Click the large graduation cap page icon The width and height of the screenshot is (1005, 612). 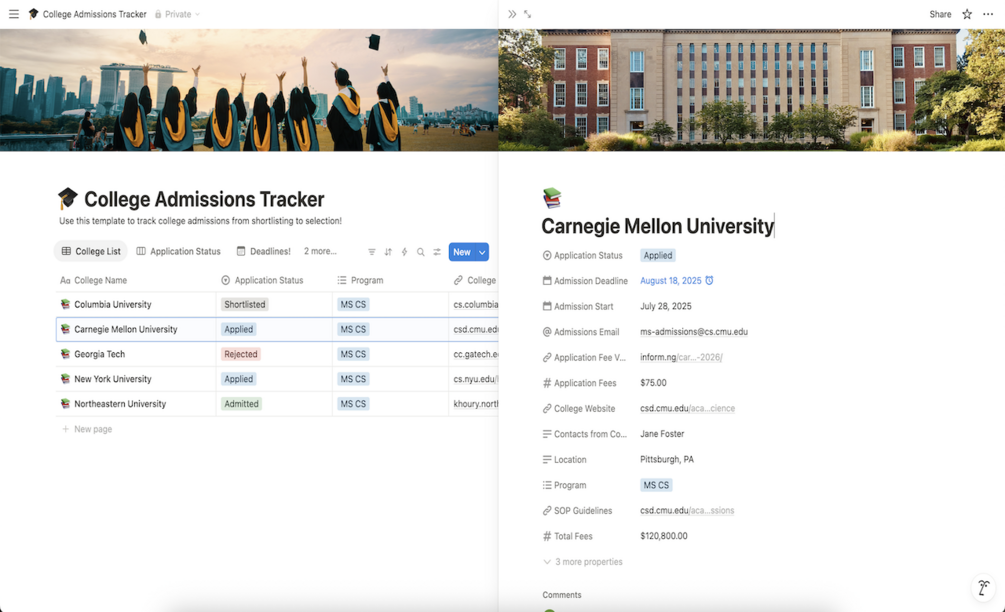click(x=67, y=198)
